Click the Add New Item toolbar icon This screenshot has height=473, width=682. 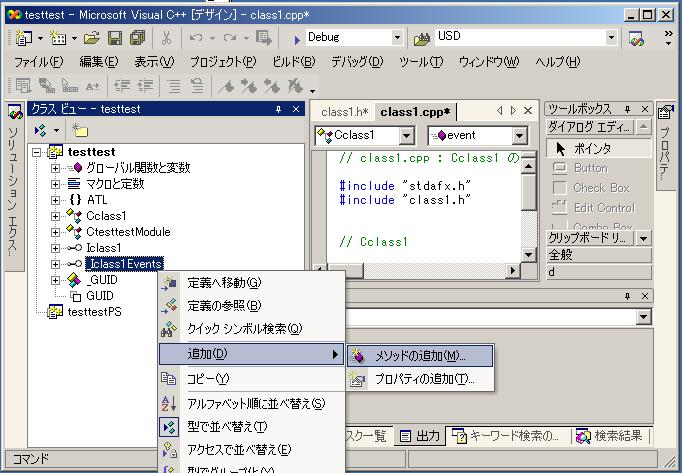click(x=57, y=38)
